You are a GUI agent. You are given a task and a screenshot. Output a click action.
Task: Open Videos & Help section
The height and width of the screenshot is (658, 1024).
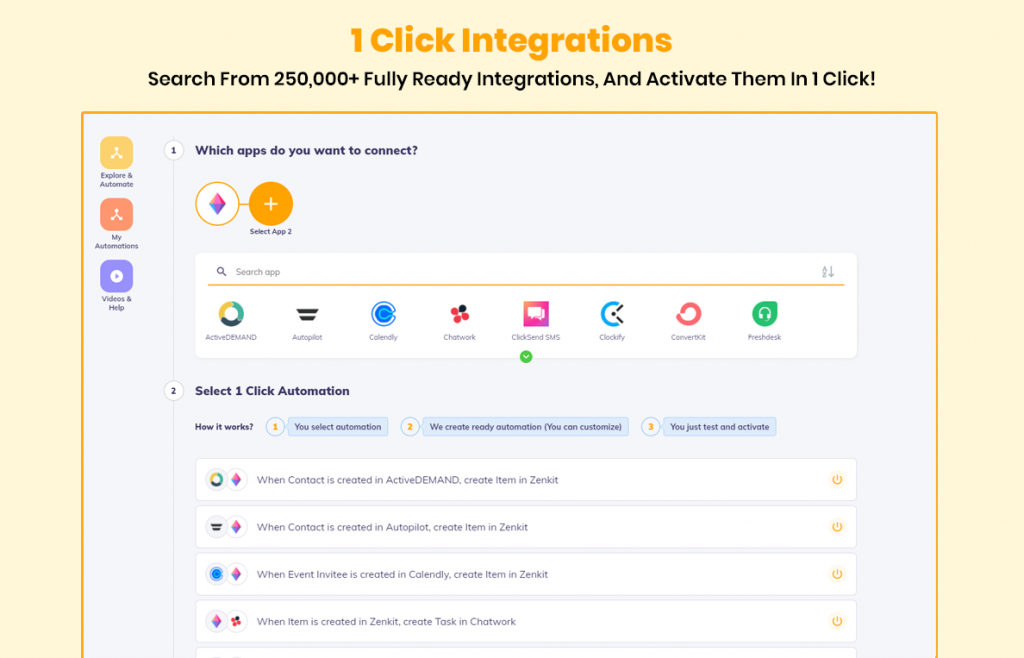[116, 277]
